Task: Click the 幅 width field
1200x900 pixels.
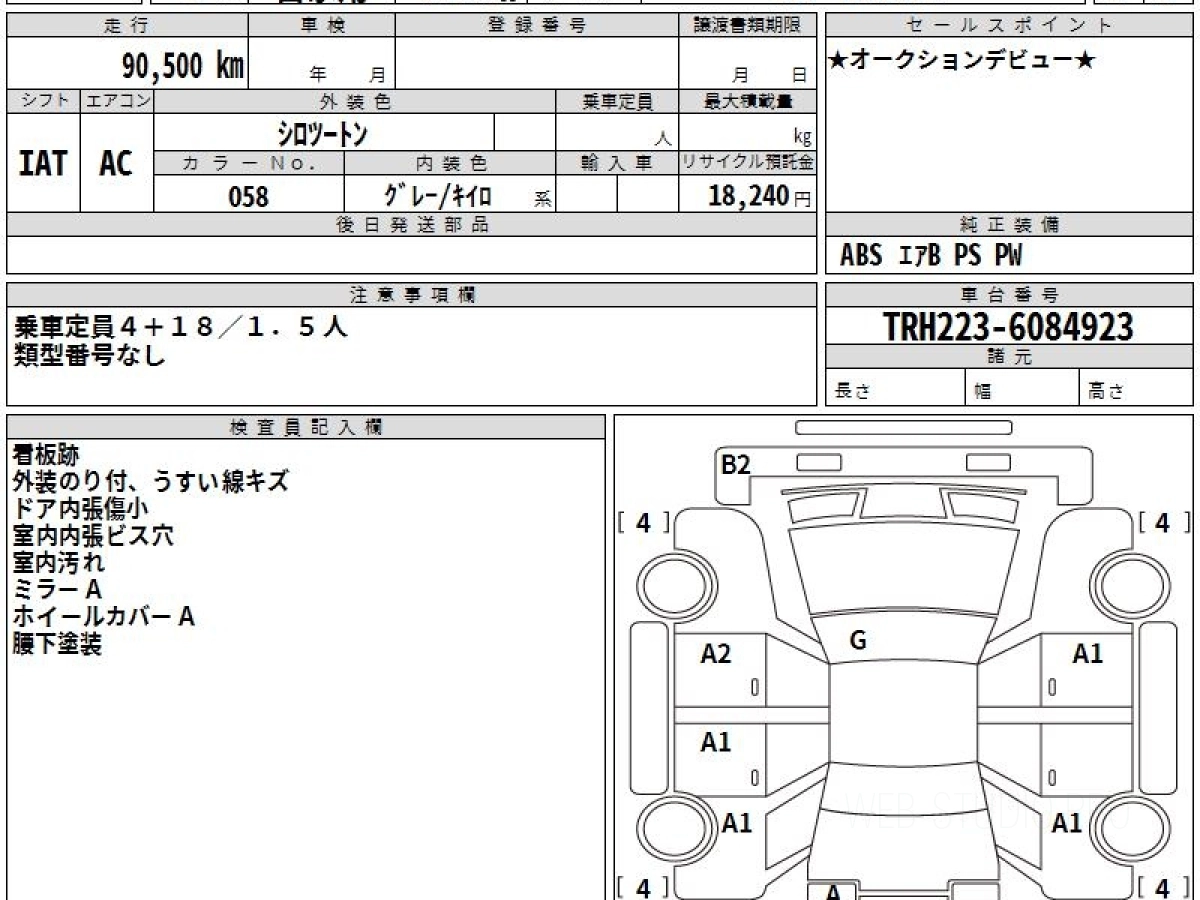Action: tap(1022, 388)
